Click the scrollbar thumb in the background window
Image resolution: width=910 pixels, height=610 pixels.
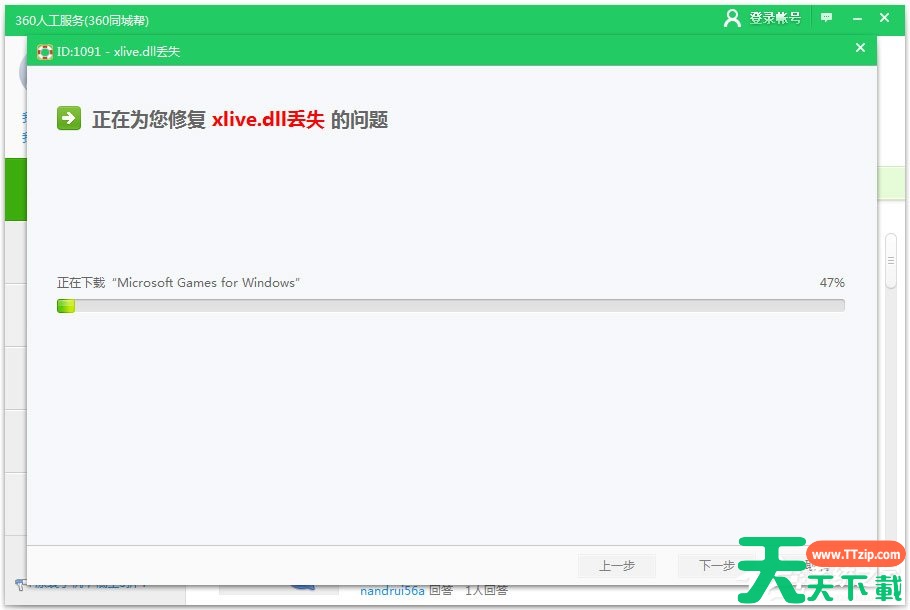point(891,261)
